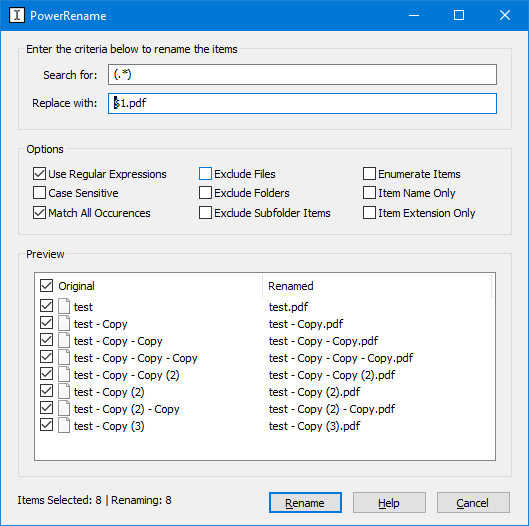Viewport: 529px width, 526px height.
Task: Click the file icon beside 'test - Copy (3)'
Action: coord(64,425)
